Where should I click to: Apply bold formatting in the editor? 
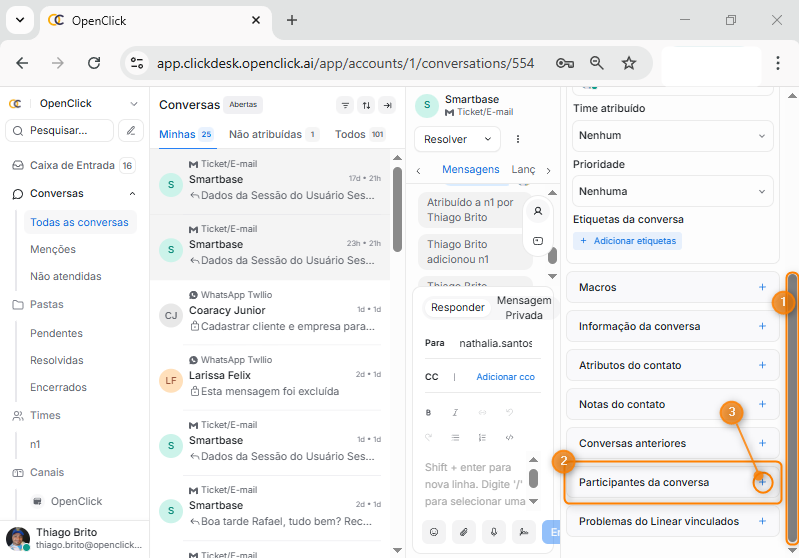pyautogui.click(x=429, y=412)
